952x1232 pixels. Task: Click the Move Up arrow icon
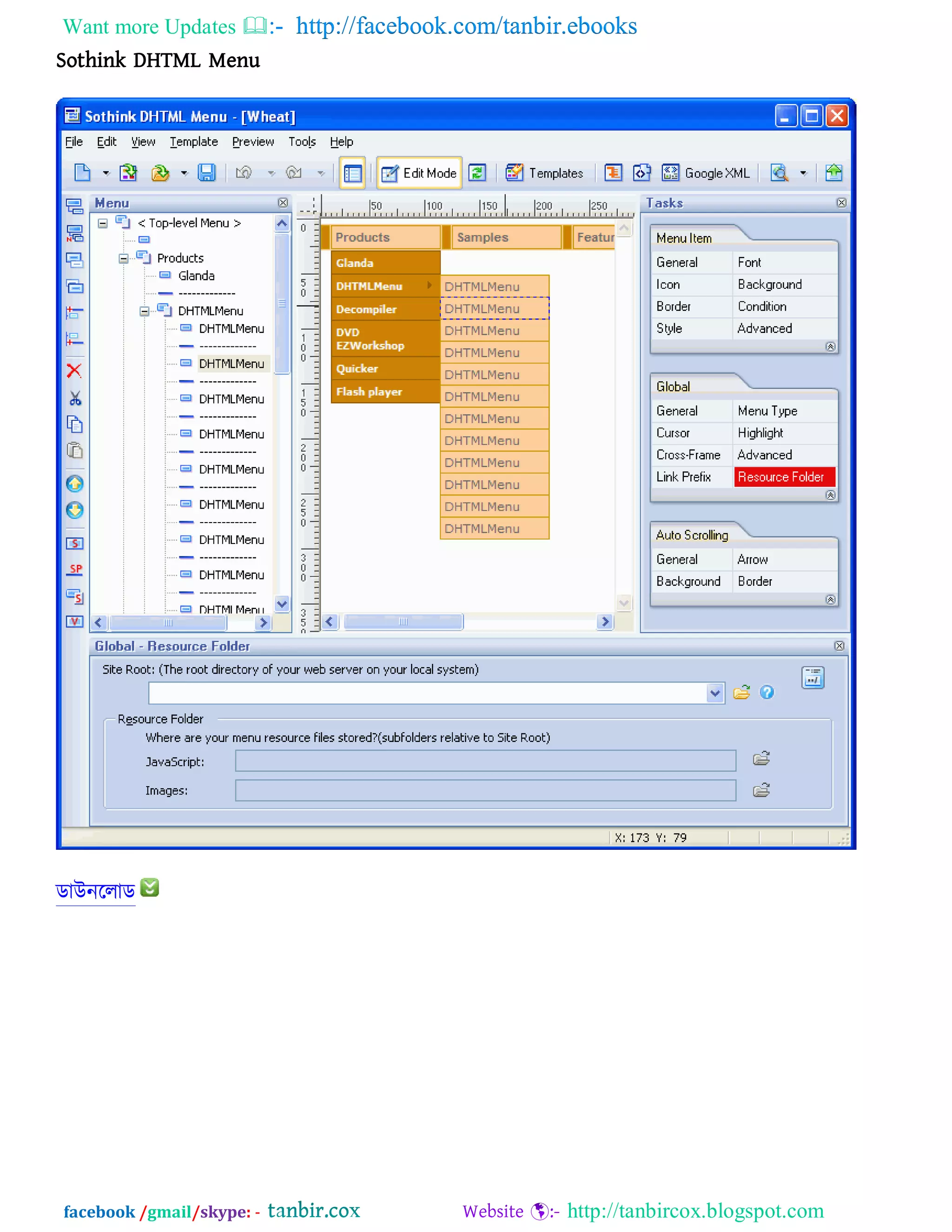pos(74,484)
